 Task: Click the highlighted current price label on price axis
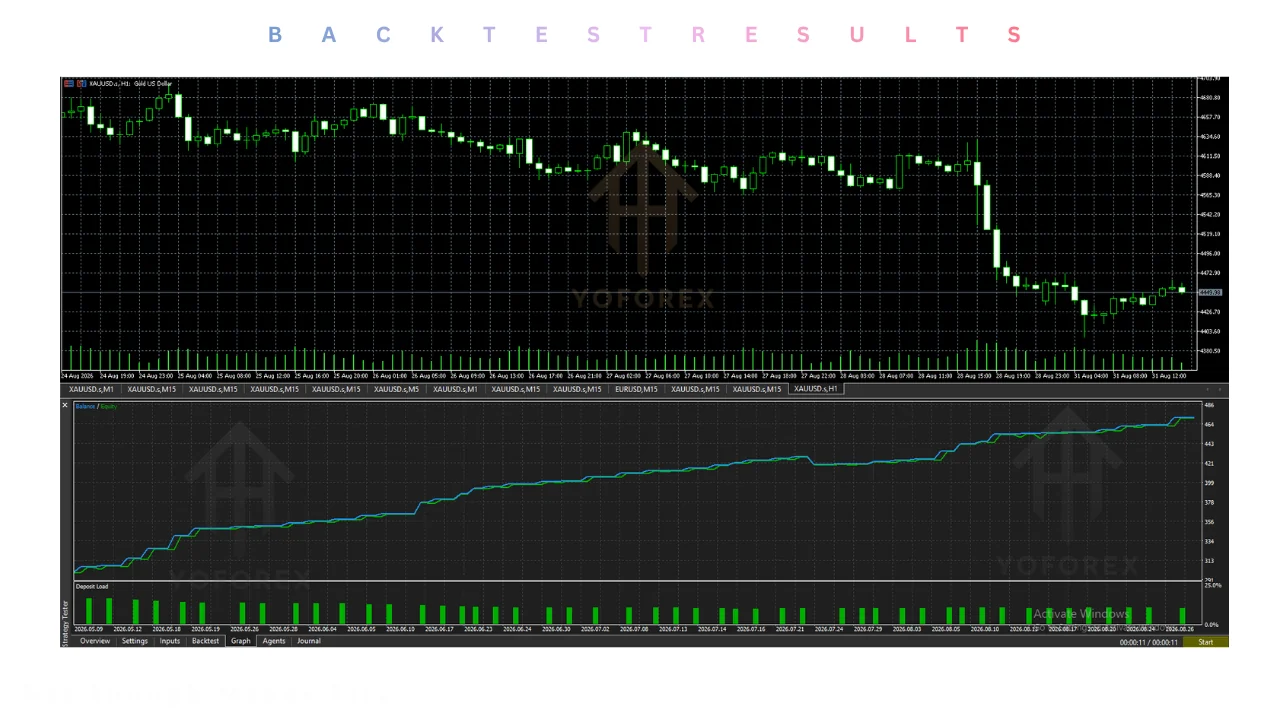point(1210,292)
